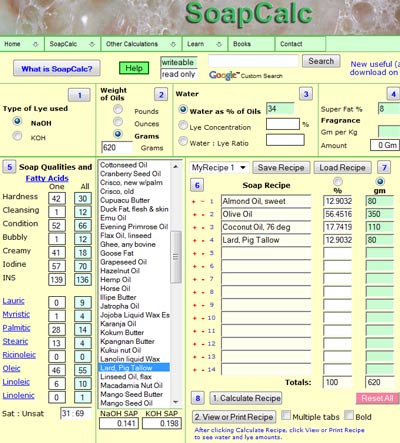Open the Books menu item
Viewport: 400px width, 443px height.
click(242, 44)
